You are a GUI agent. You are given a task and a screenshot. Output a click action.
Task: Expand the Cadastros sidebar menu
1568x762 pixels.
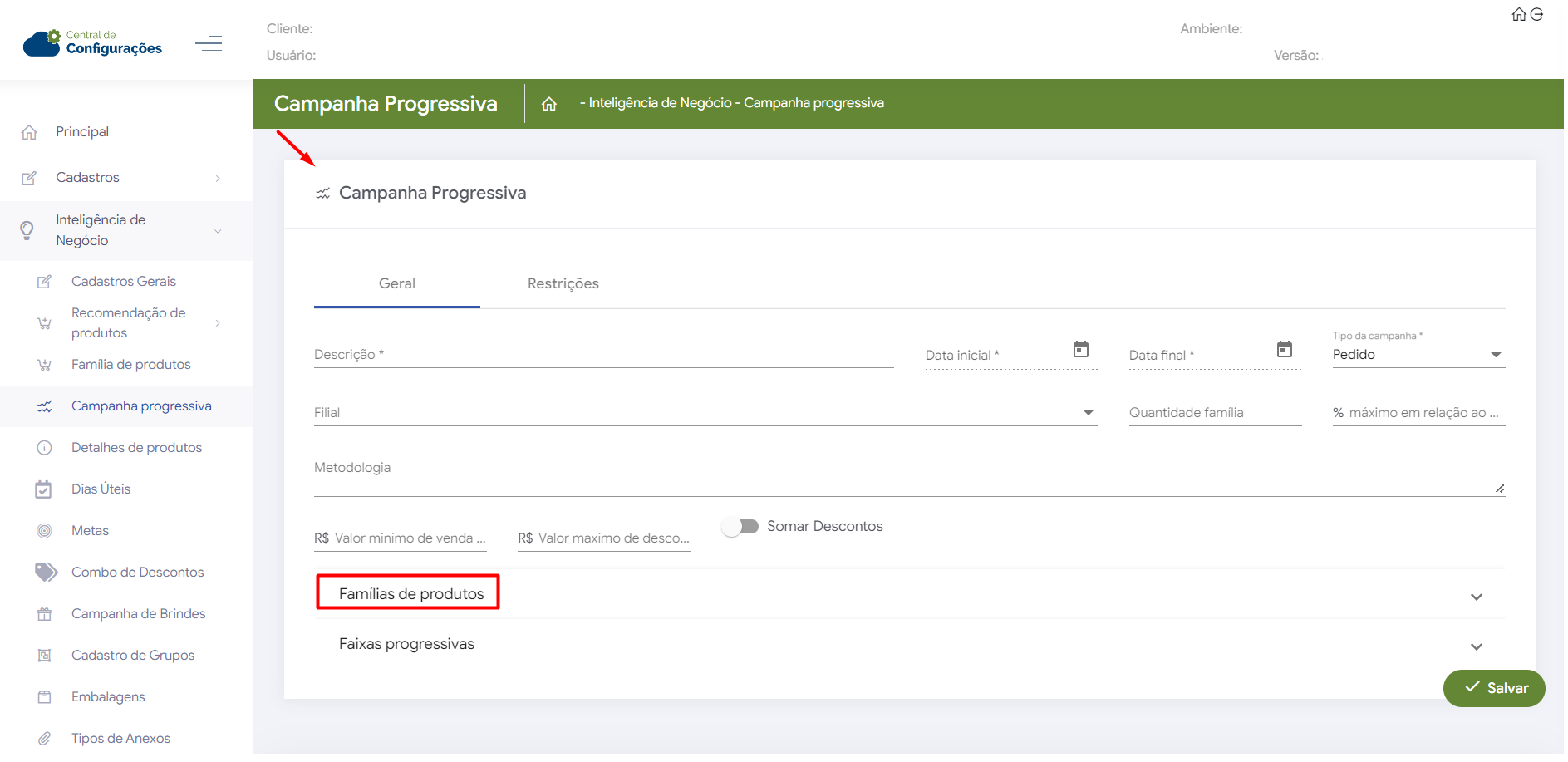125,178
